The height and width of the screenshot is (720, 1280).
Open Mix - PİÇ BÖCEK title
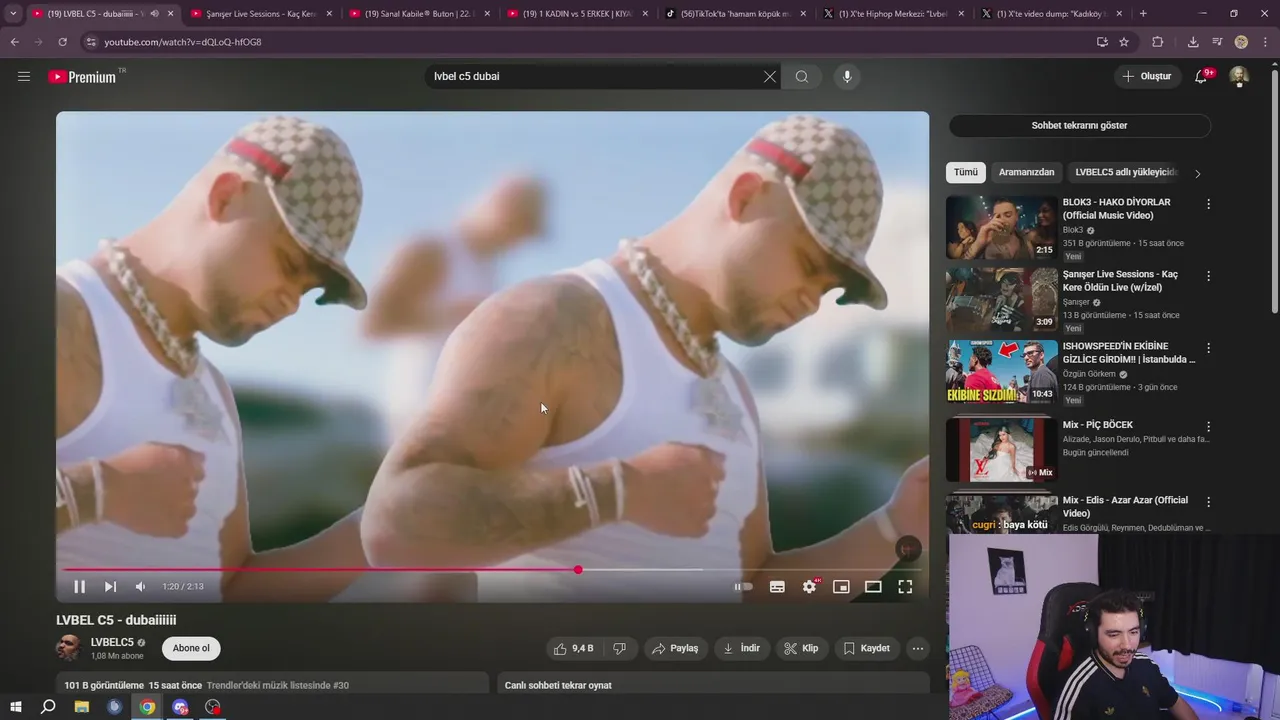[x=1098, y=425]
